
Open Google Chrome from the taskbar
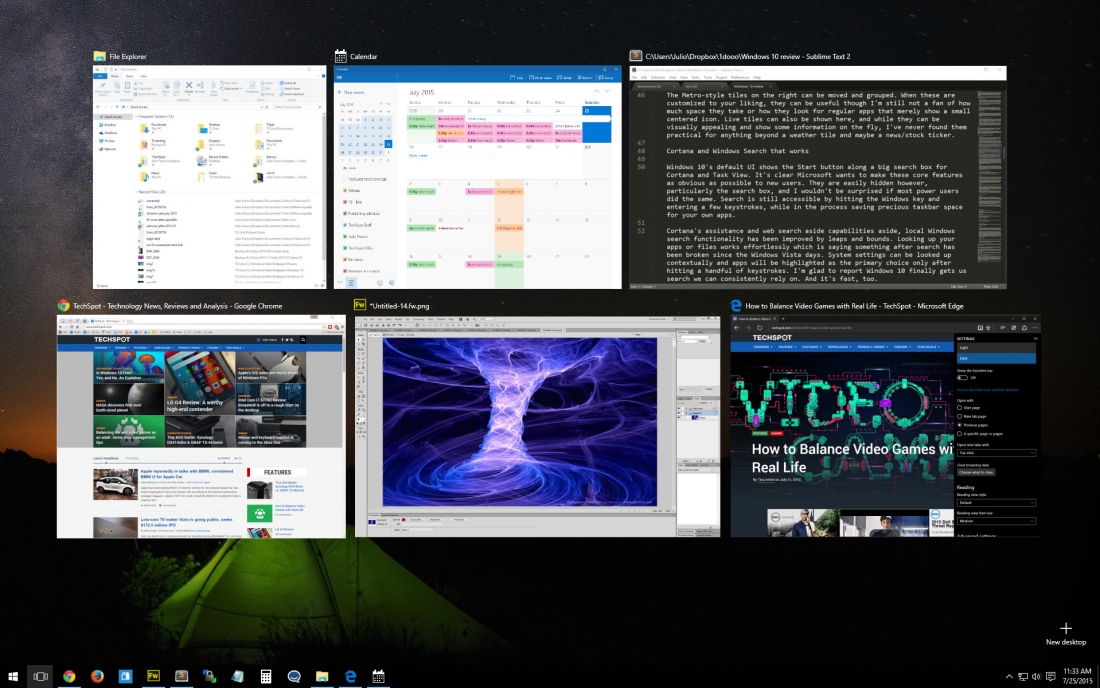pyautogui.click(x=69, y=676)
